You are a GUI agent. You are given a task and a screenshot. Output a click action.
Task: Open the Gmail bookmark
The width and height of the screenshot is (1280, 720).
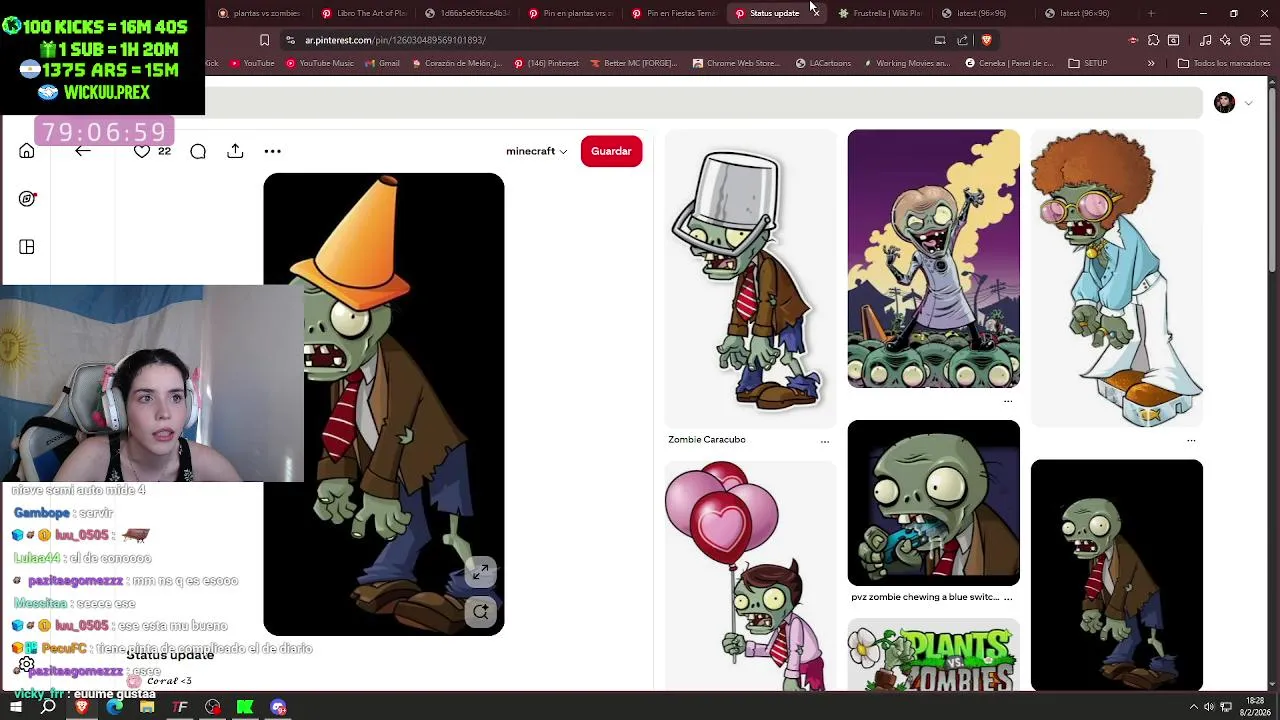(x=382, y=63)
